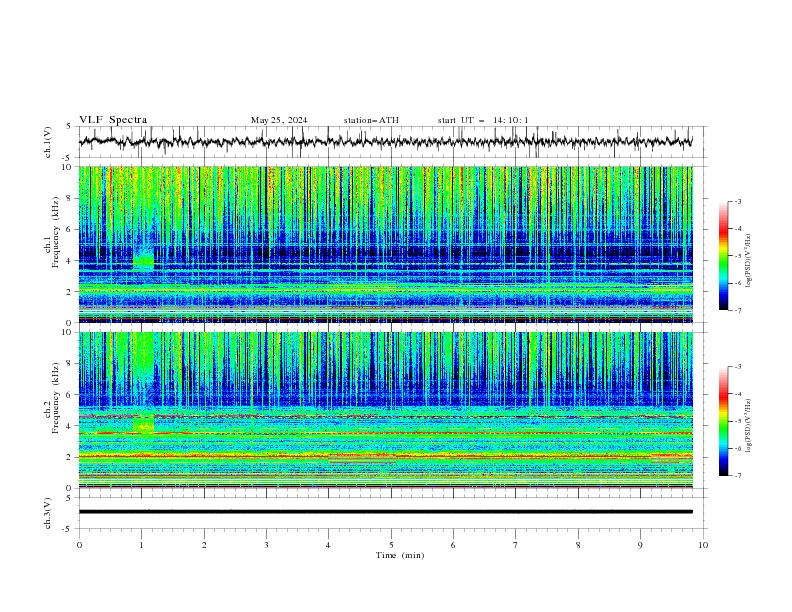Click the ch.2 "Frequency (kHz)" axis label

pyautogui.click(x=56, y=397)
